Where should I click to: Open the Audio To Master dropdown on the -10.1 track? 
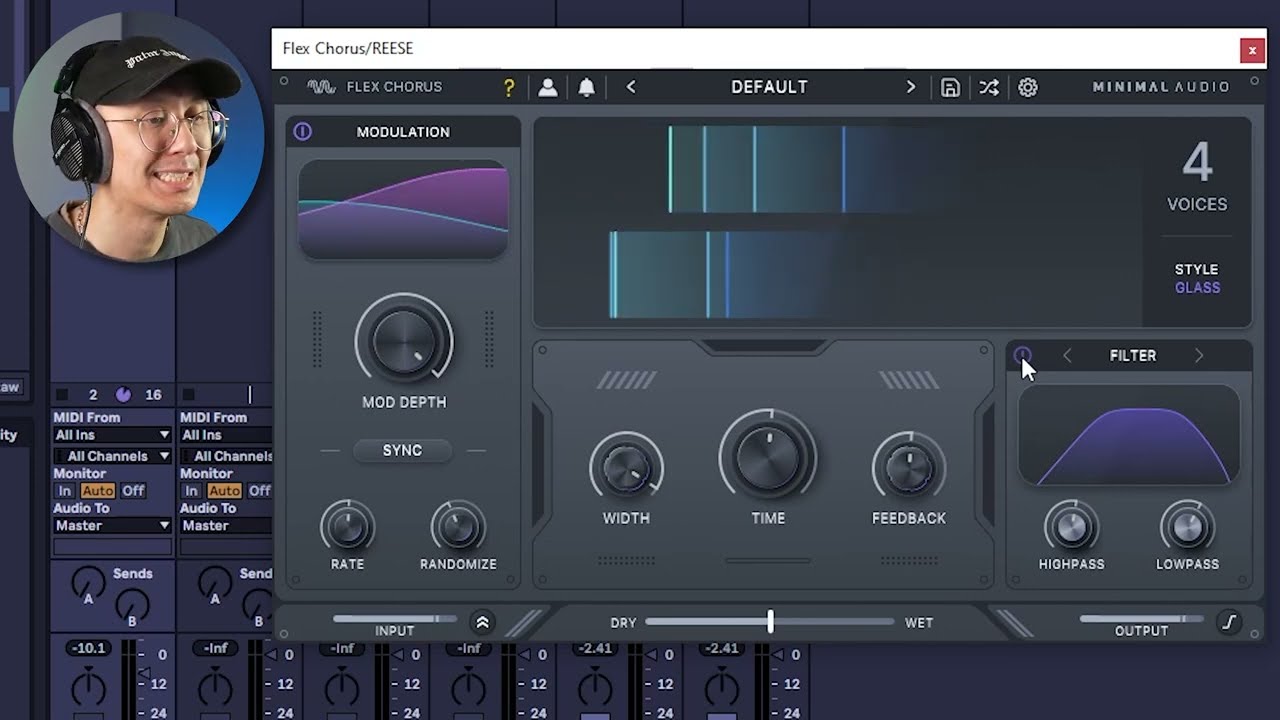(x=112, y=526)
